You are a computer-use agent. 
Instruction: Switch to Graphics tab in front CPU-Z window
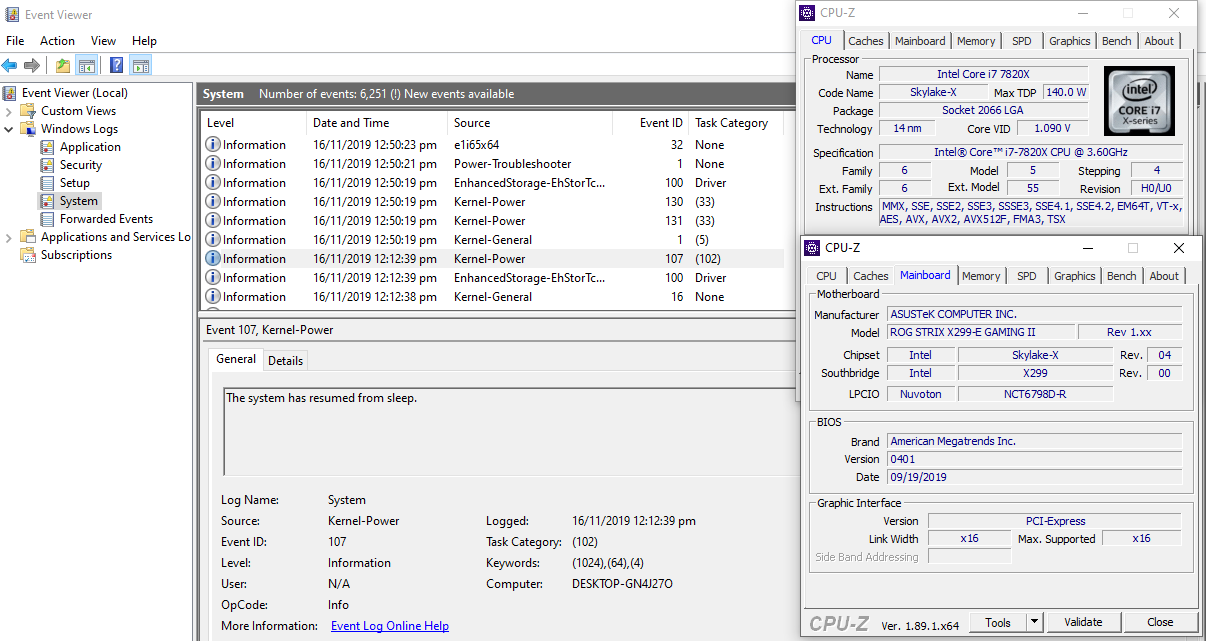tap(1075, 276)
